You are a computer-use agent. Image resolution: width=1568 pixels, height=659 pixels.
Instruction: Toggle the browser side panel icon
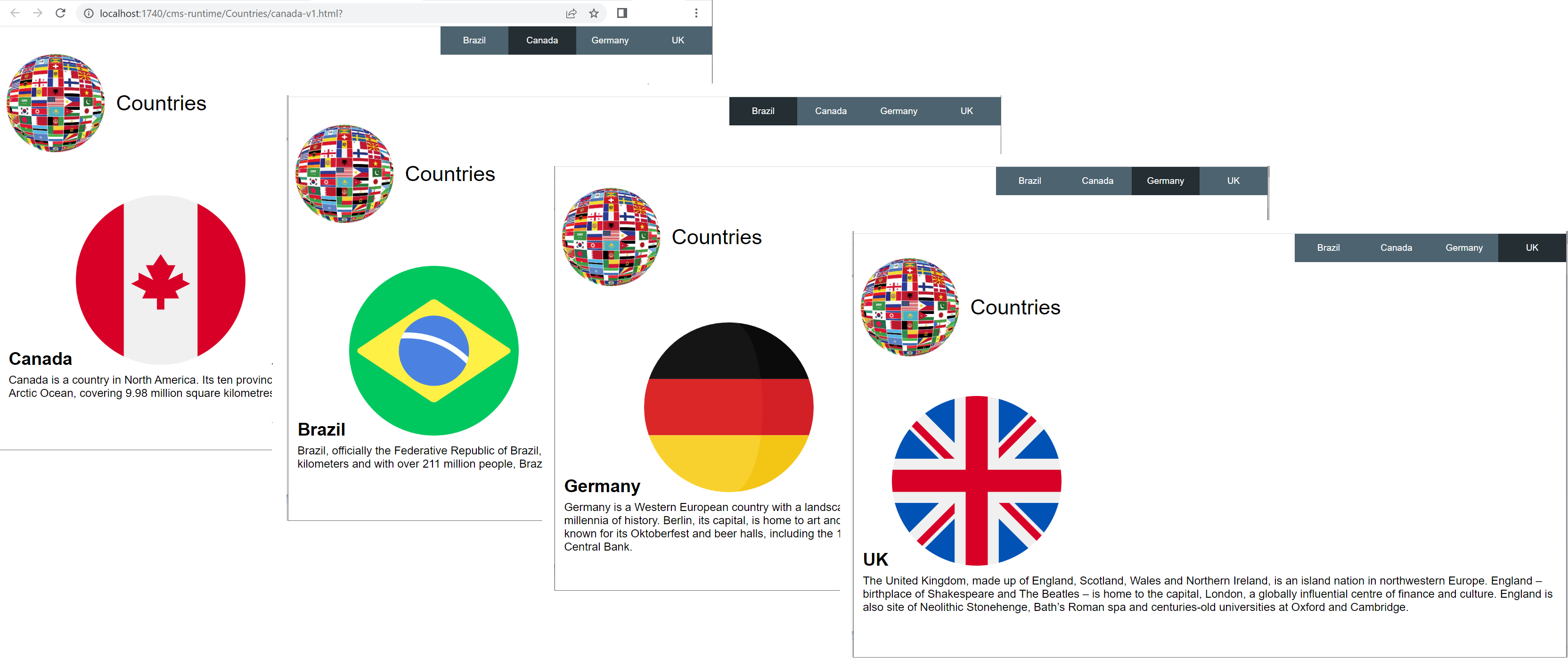click(622, 13)
